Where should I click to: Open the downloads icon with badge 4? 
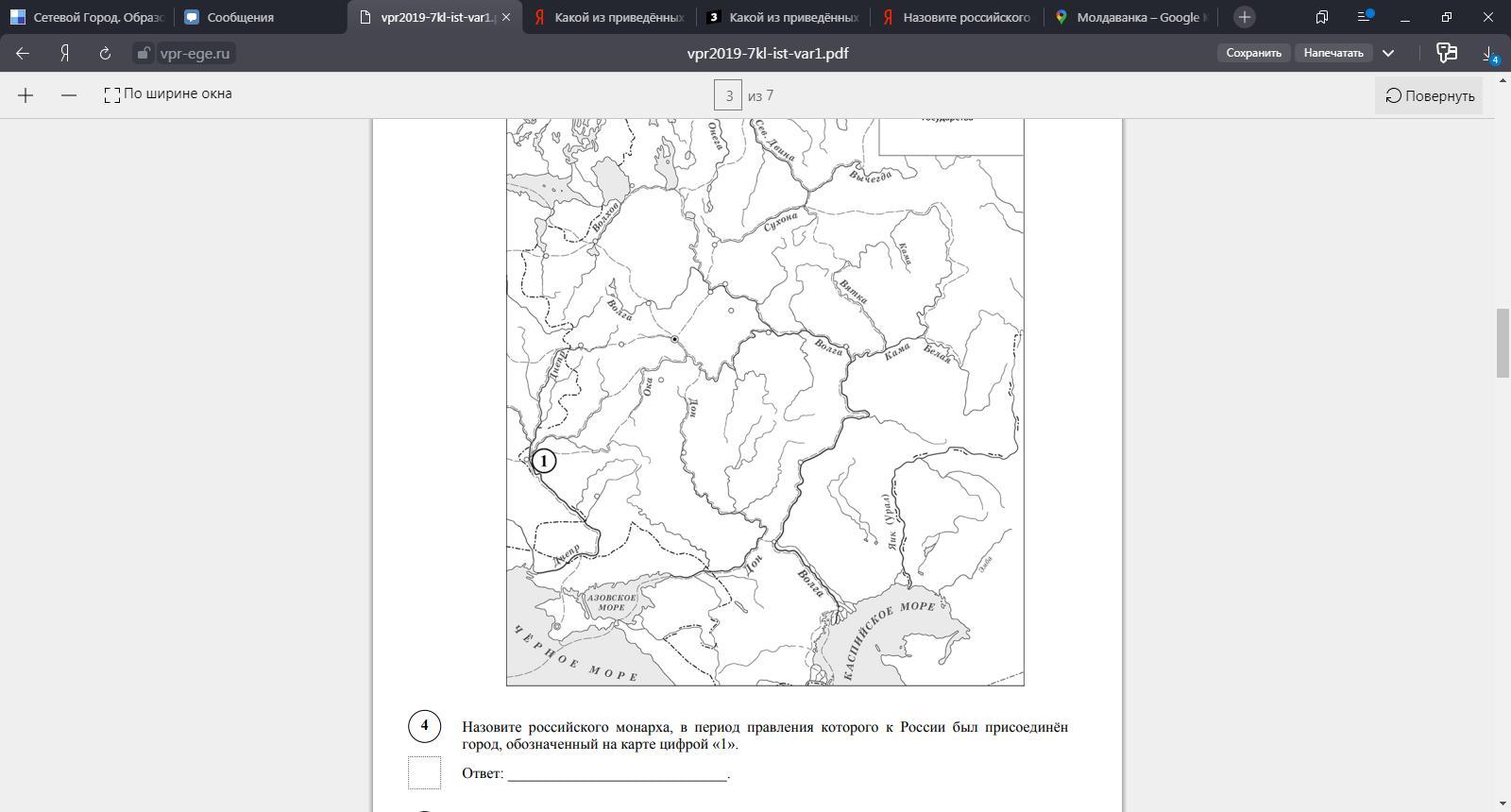tap(1489, 54)
